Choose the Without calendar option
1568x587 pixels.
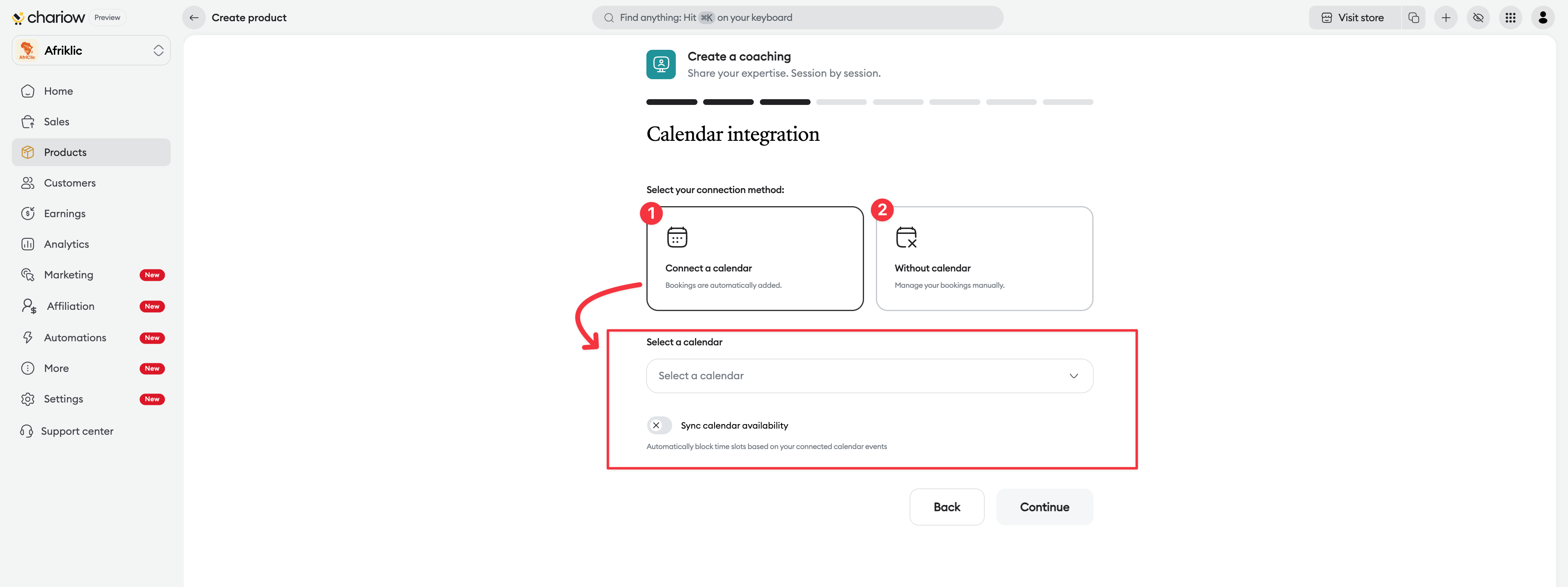click(x=984, y=258)
